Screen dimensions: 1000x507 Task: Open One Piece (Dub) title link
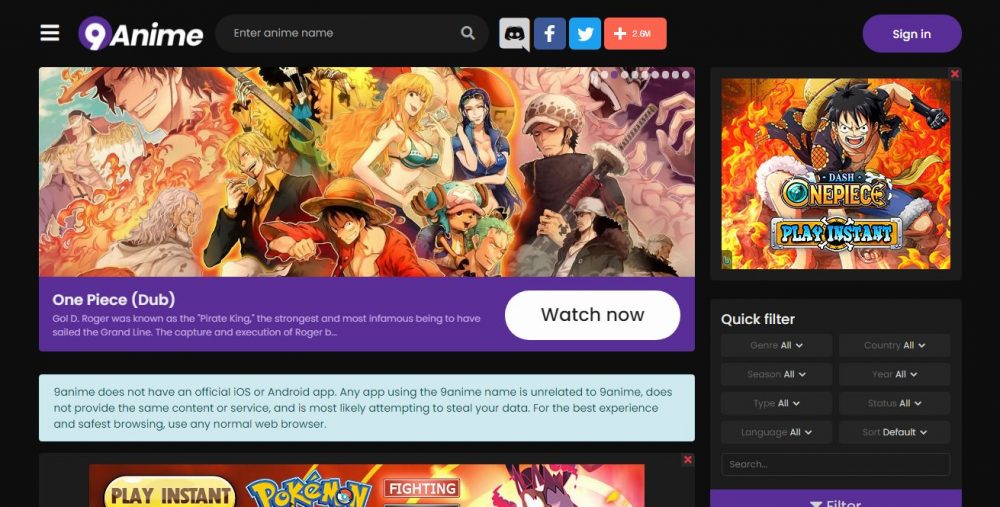point(114,299)
